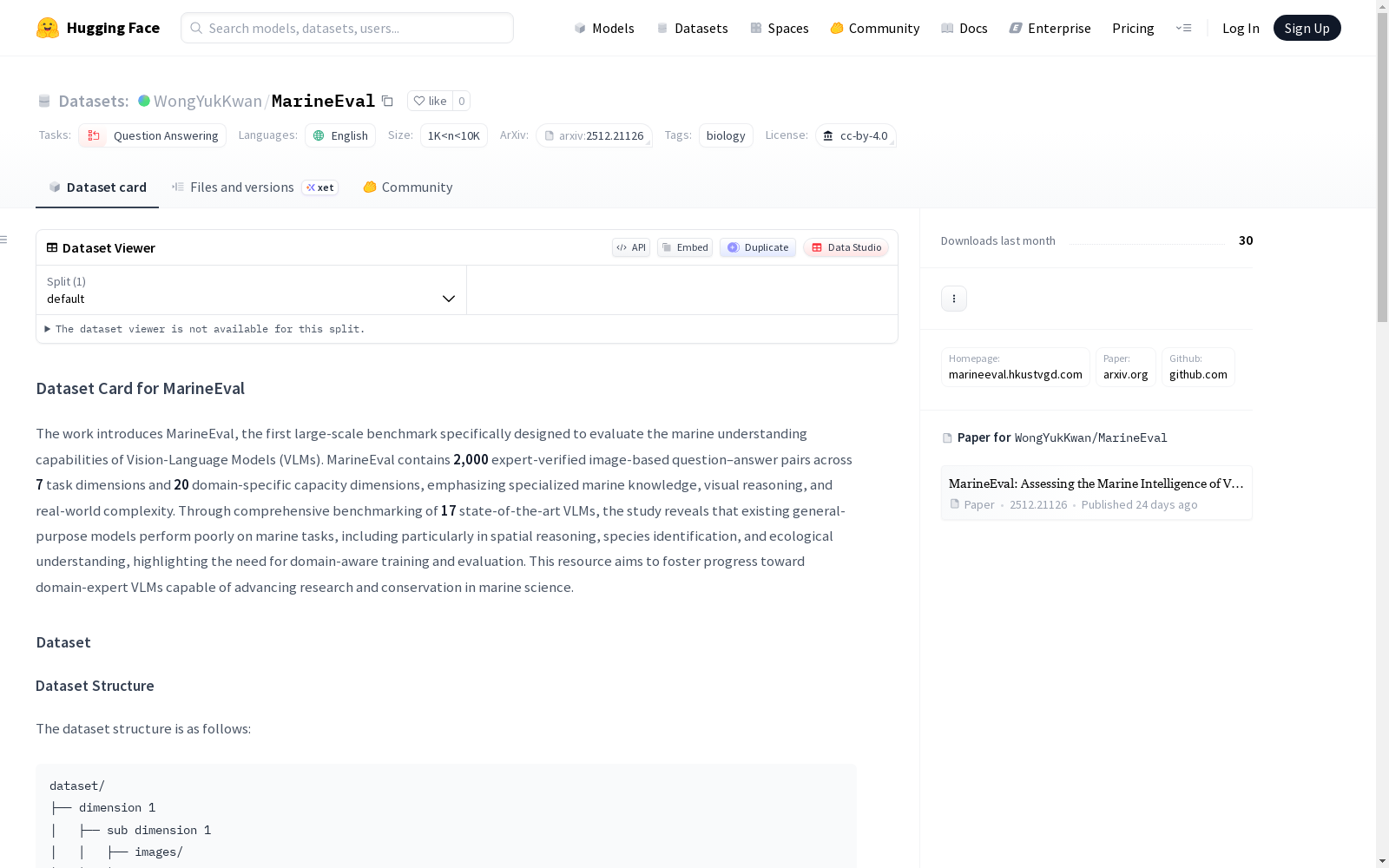Open the MarineEval paper card

click(1096, 493)
